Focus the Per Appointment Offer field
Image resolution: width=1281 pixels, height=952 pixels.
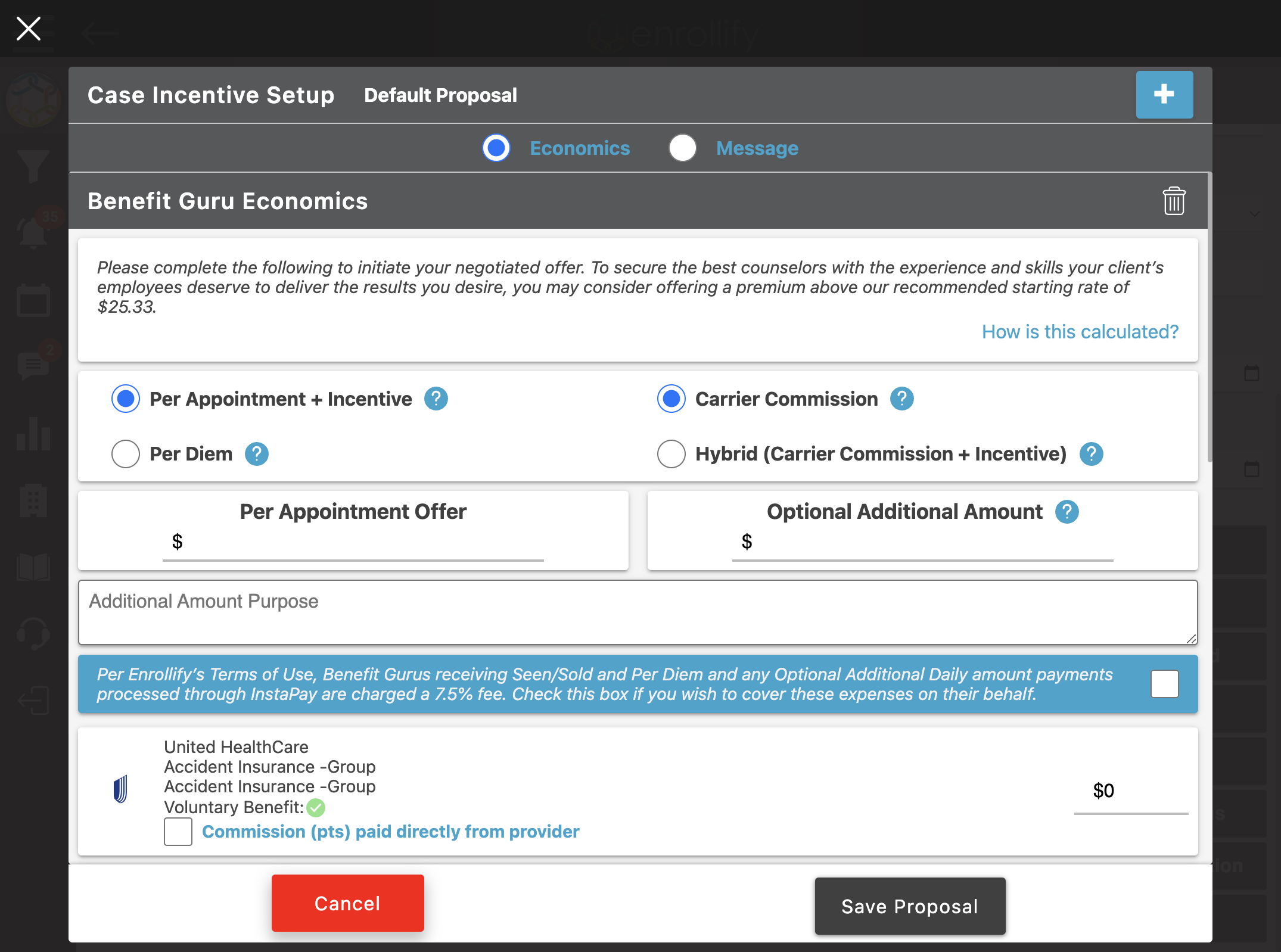coord(353,542)
